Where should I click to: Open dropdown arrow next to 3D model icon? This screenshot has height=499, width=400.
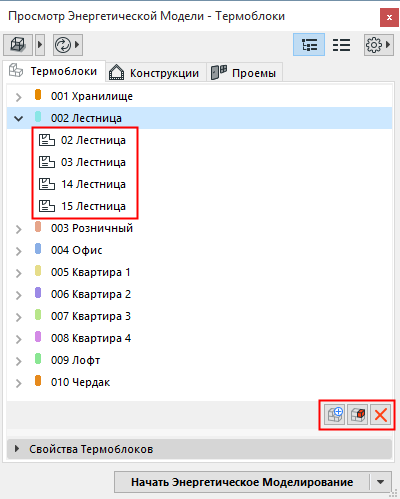[40, 44]
